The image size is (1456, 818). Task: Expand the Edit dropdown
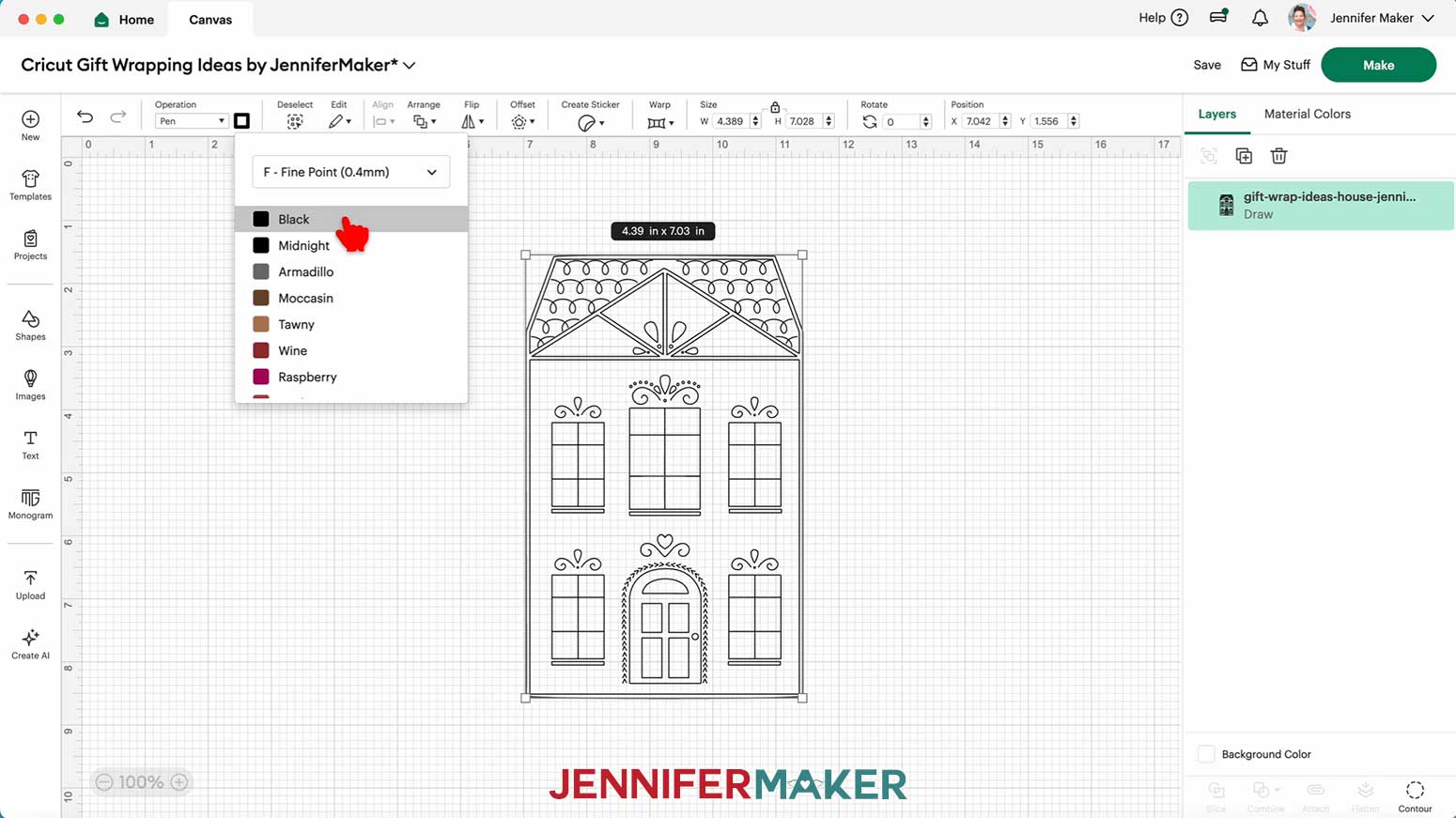340,122
